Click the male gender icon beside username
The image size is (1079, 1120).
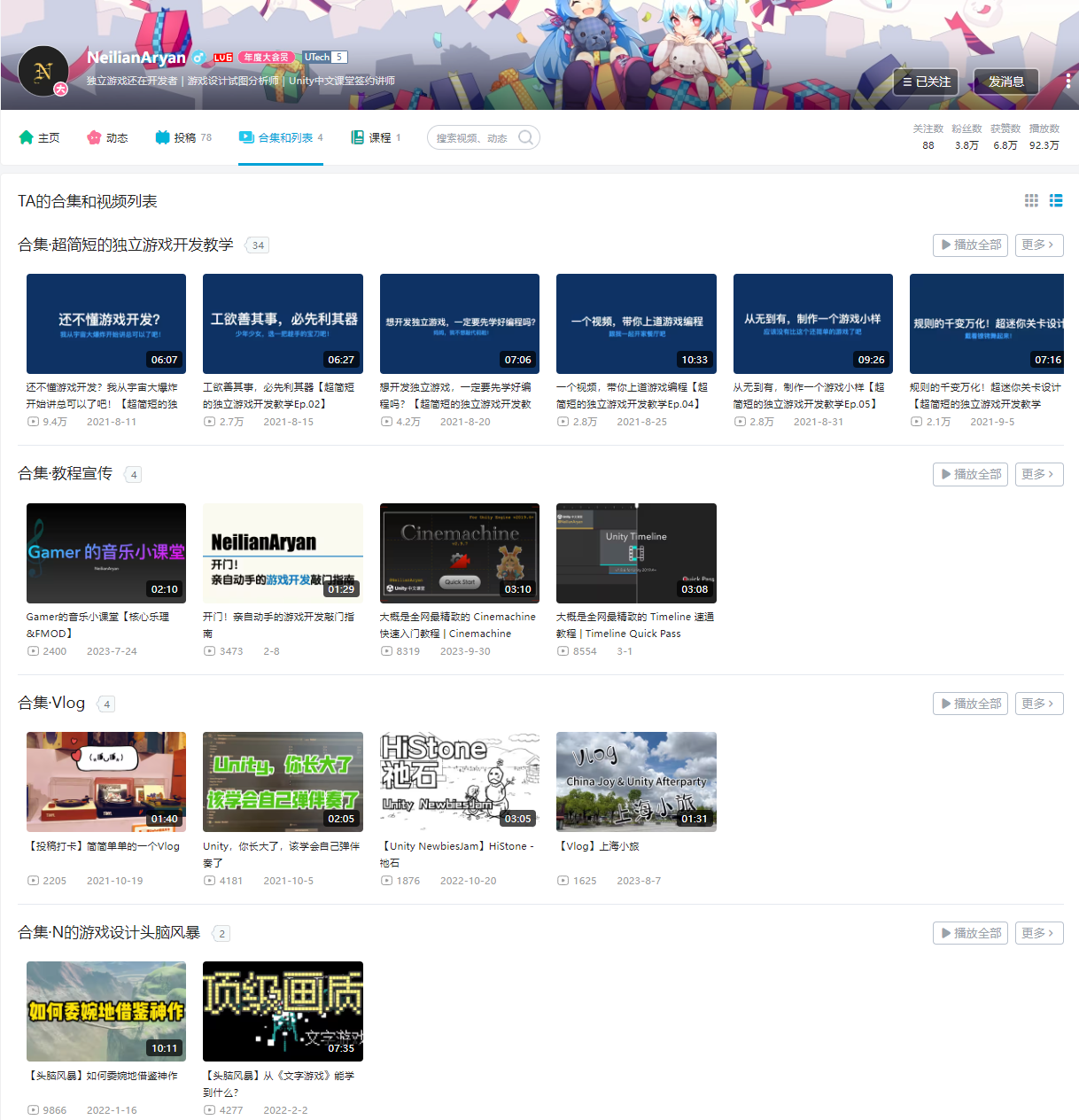199,58
